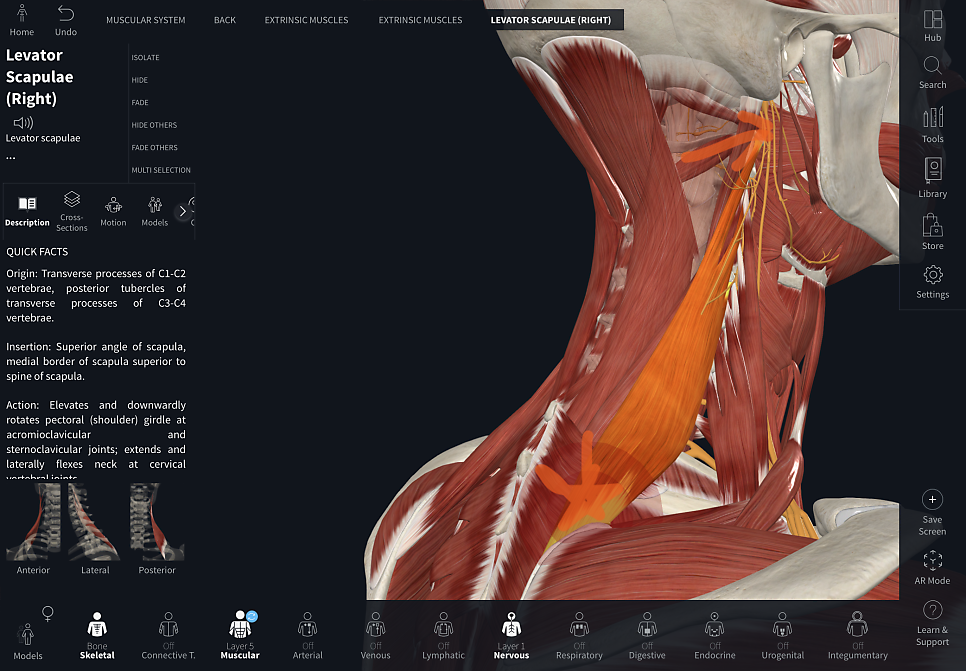Open the Motion tab
Viewport: 966px width, 671px height.
113,211
